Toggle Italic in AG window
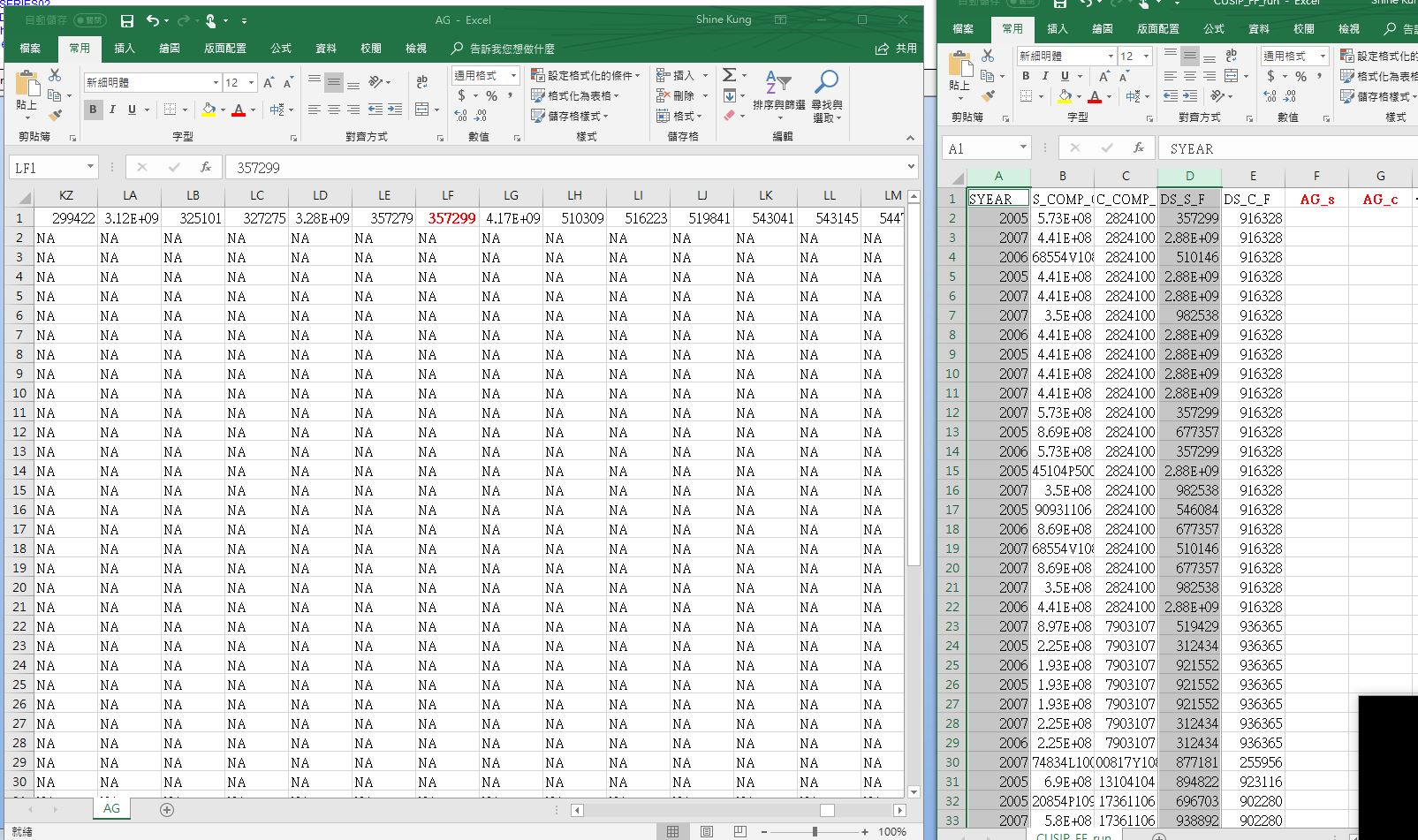Screen dimensions: 1418x840 [112, 110]
